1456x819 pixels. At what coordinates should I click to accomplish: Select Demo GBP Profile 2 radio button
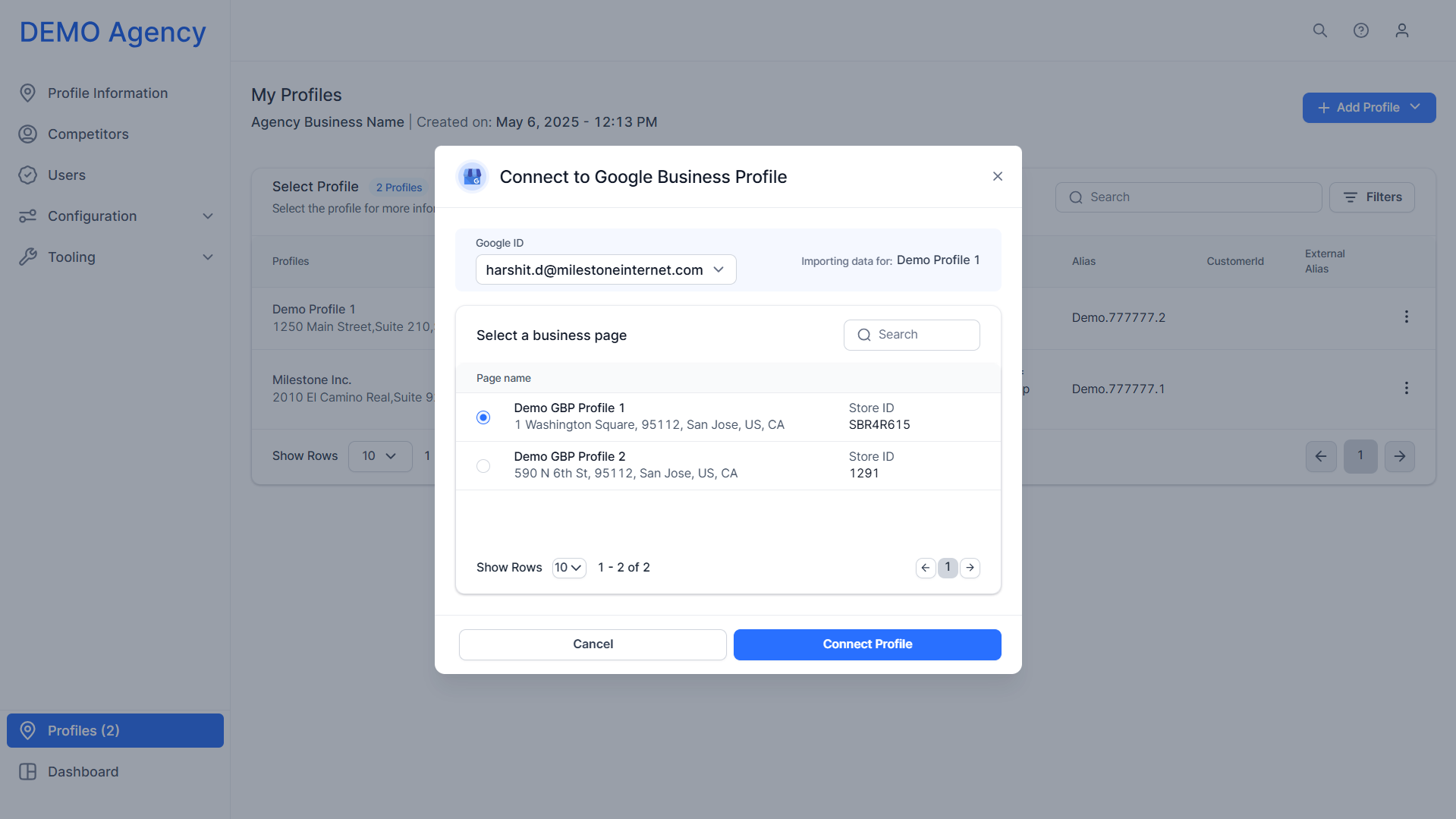click(483, 466)
